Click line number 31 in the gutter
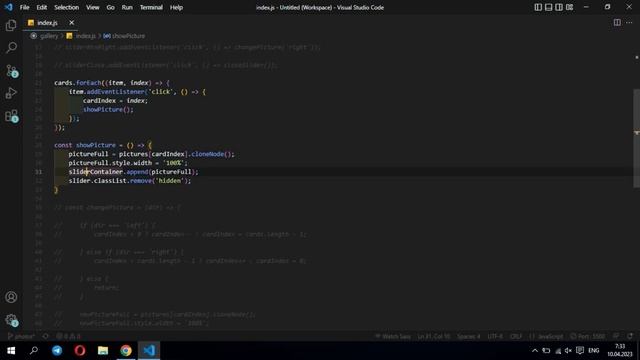This screenshot has width=640, height=360. tap(38, 172)
